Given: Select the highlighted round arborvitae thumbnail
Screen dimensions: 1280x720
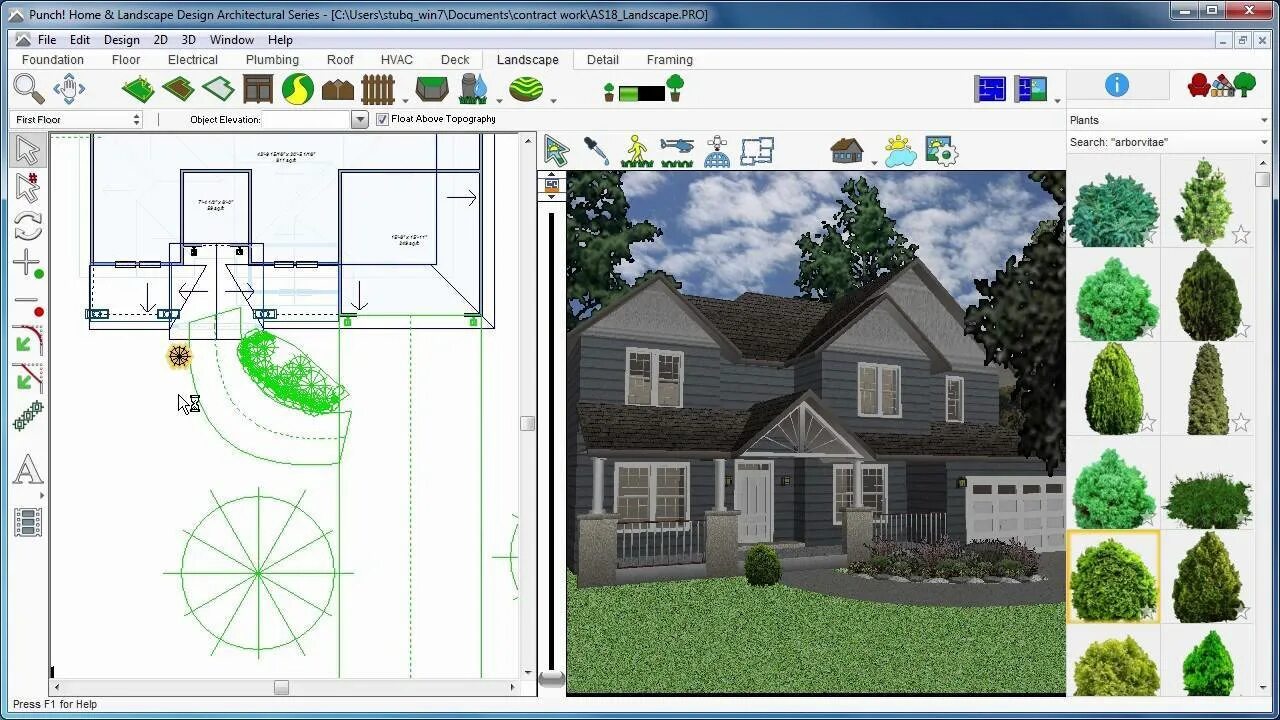Looking at the screenshot, I should (x=1113, y=578).
